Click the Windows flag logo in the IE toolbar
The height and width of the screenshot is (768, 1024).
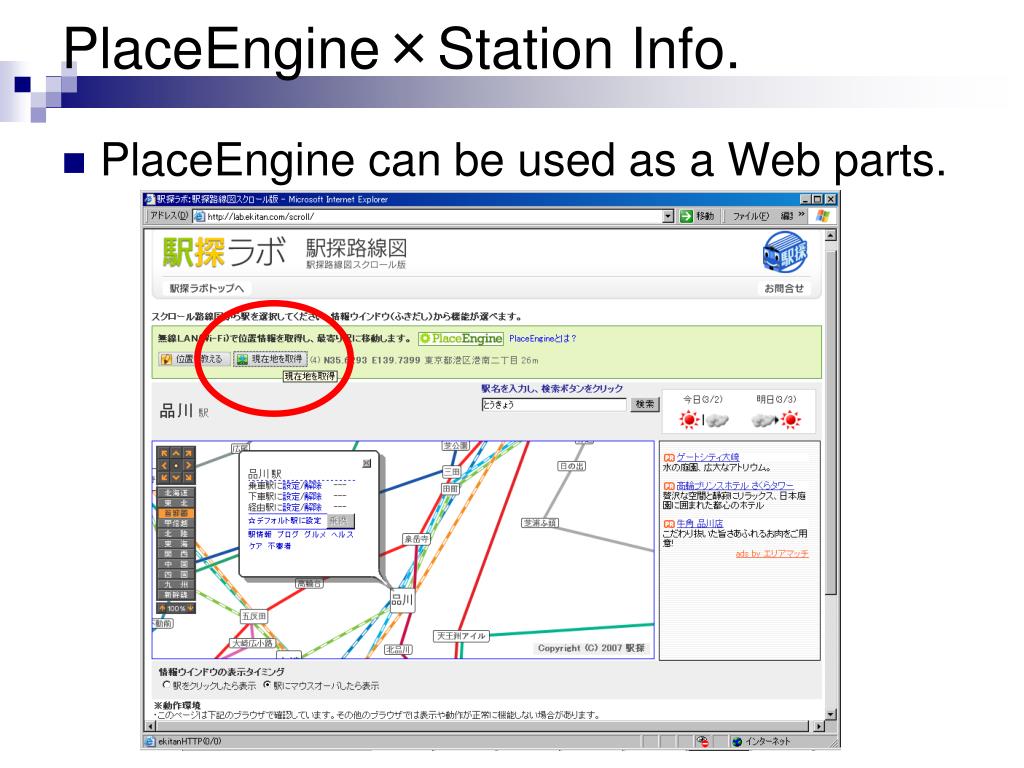pyautogui.click(x=822, y=216)
